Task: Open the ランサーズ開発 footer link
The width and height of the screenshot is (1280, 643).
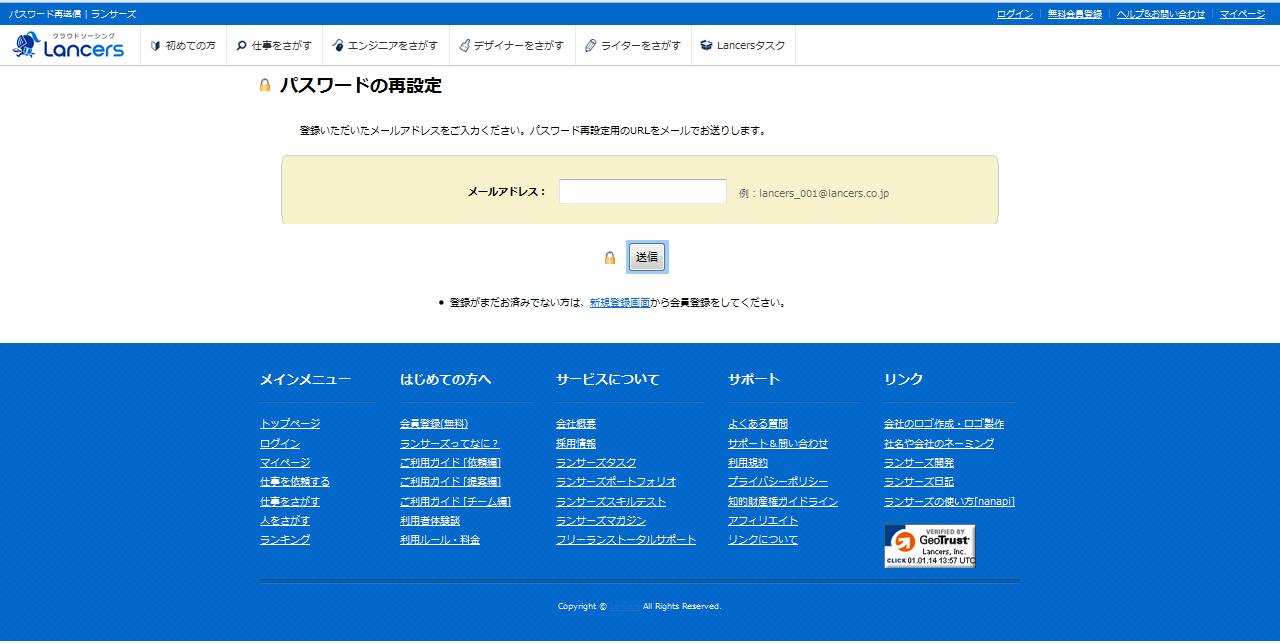Action: click(919, 462)
